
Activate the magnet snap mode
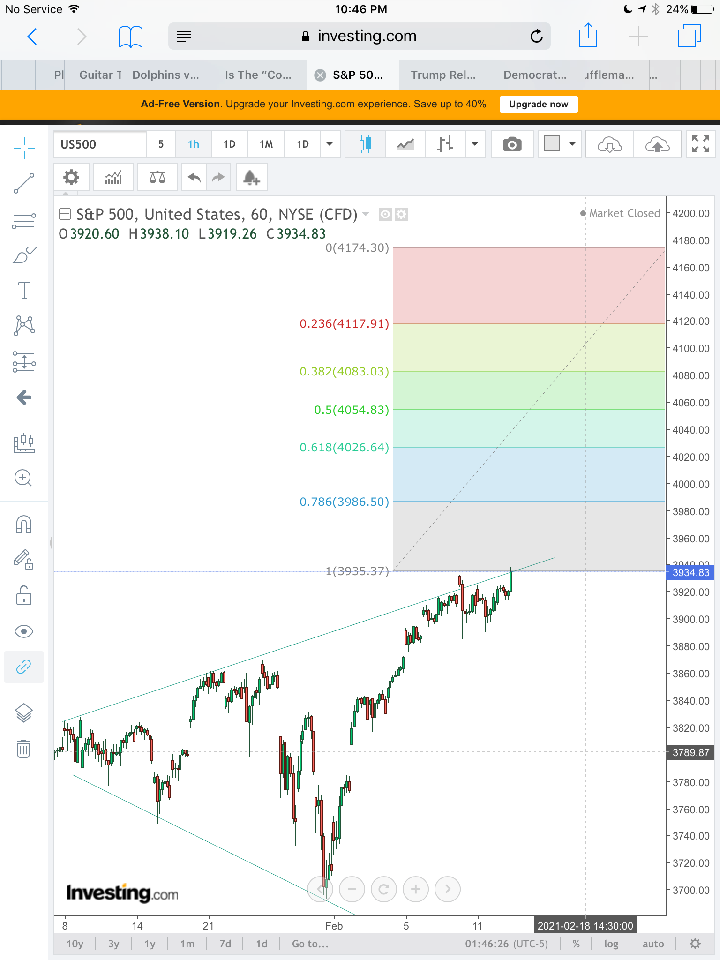(x=24, y=525)
